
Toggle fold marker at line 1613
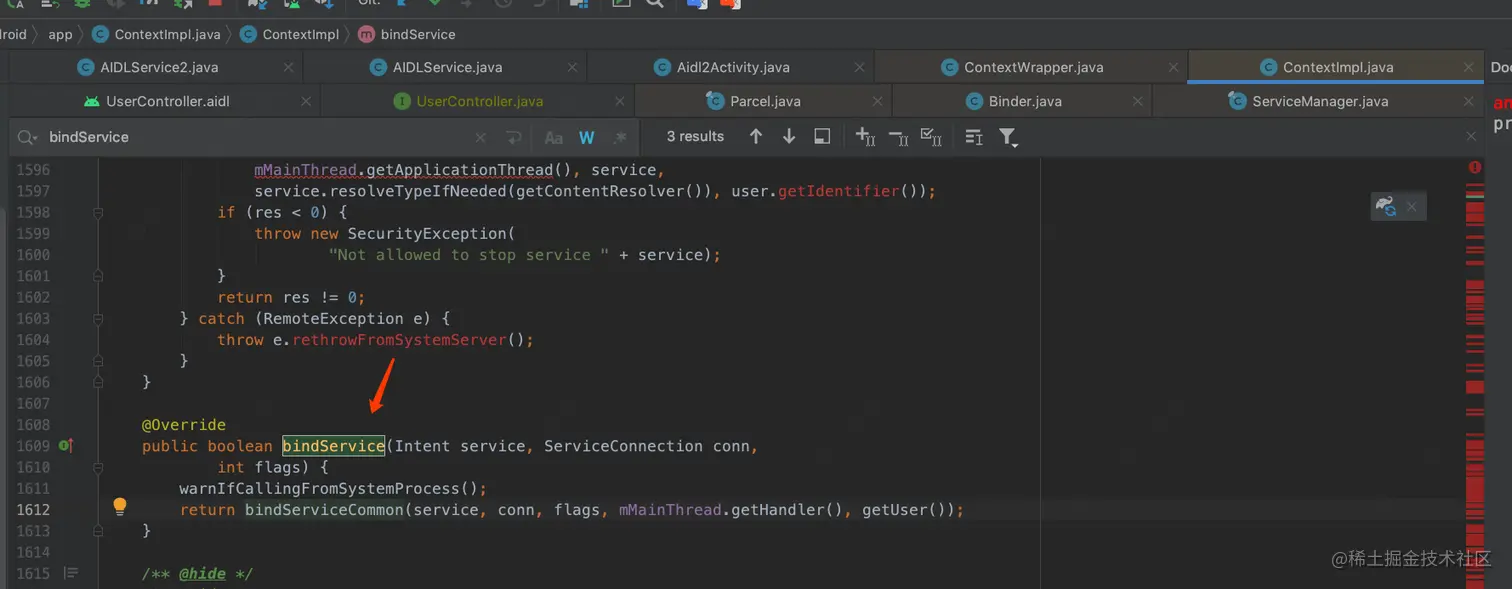[x=98, y=531]
